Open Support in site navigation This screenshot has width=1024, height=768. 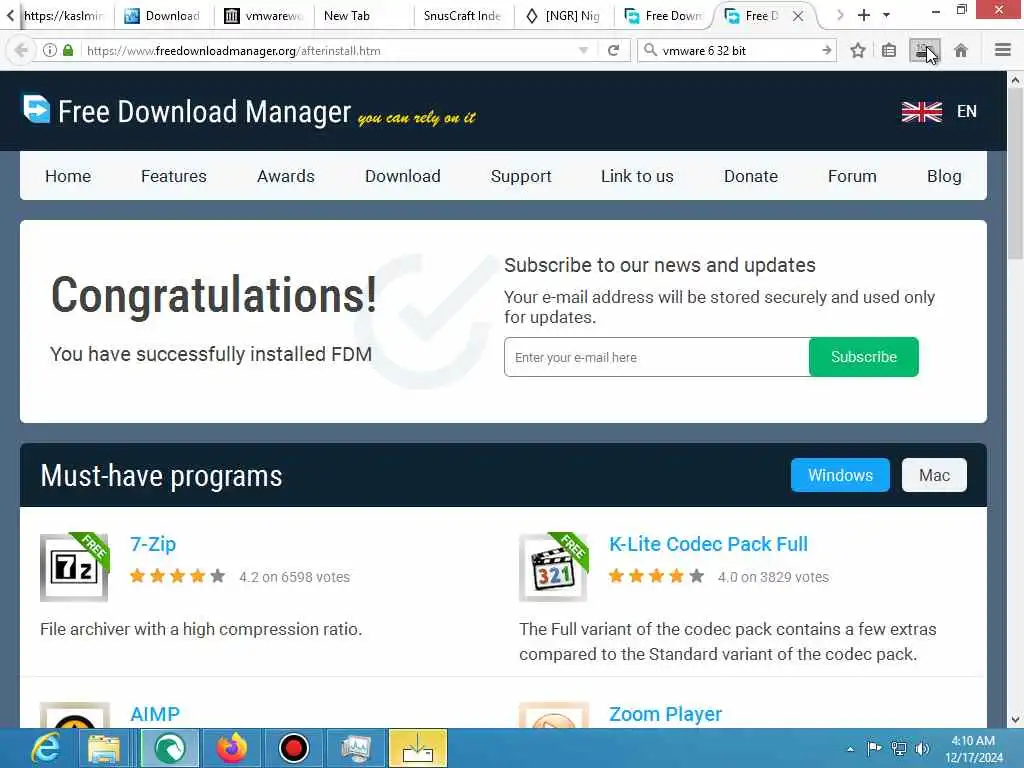pyautogui.click(x=520, y=176)
